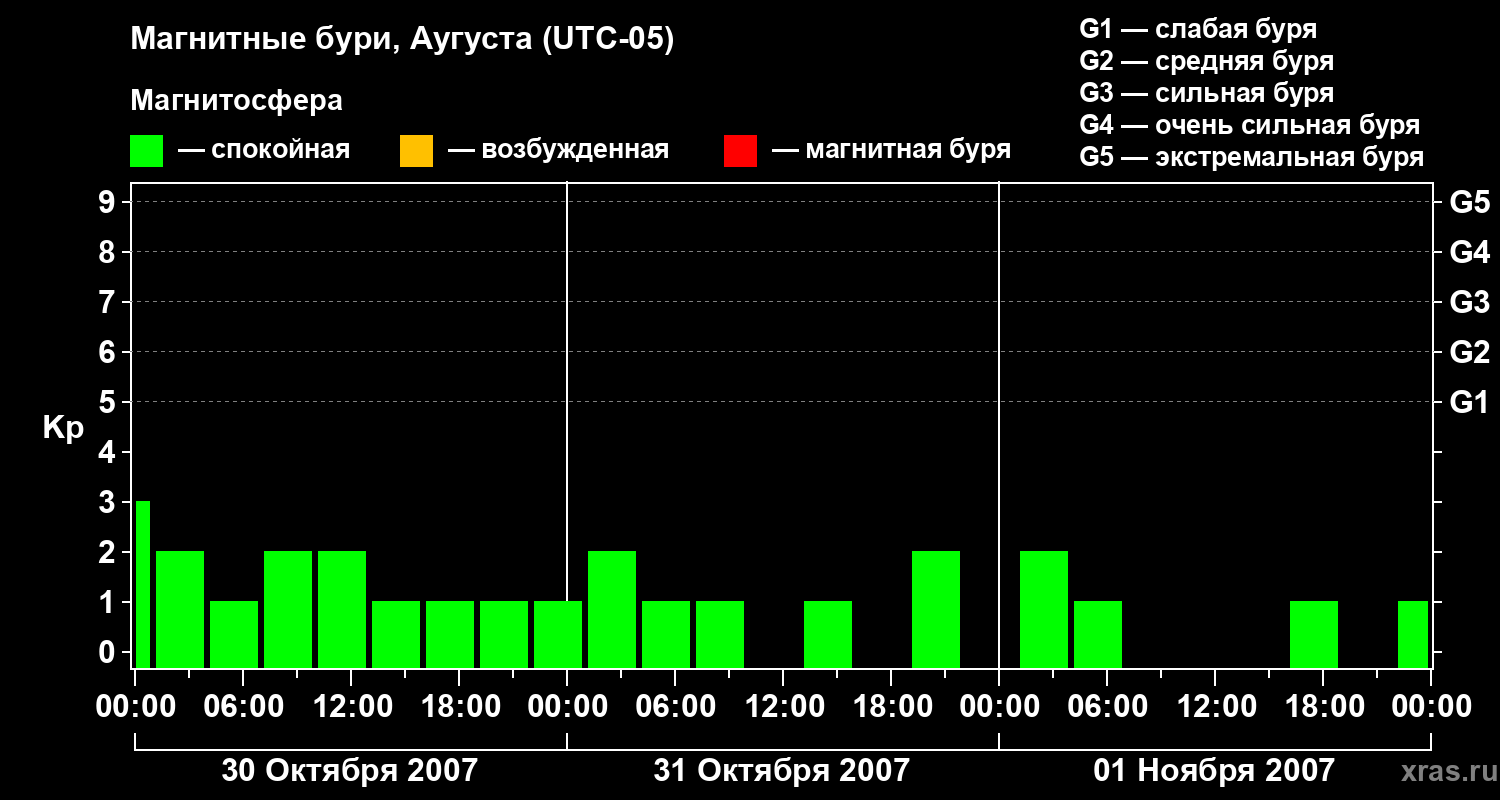Click the right-axis 'G3' label
This screenshot has height=800, width=1500.
pyautogui.click(x=1469, y=302)
